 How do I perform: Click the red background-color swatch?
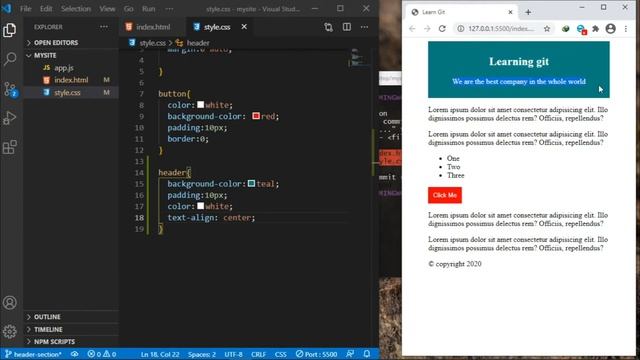(256, 116)
